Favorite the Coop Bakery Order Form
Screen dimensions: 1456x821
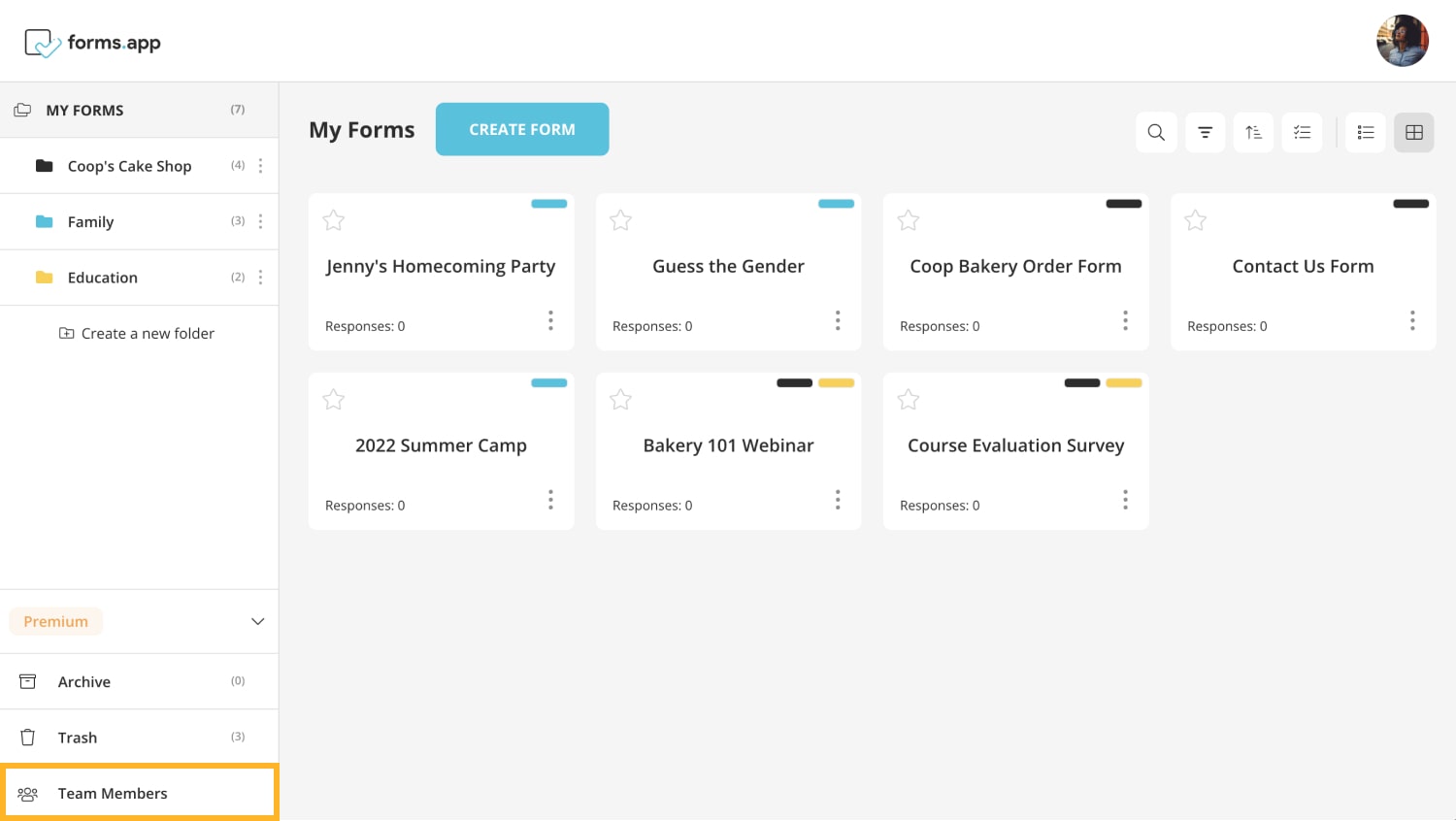click(x=909, y=220)
